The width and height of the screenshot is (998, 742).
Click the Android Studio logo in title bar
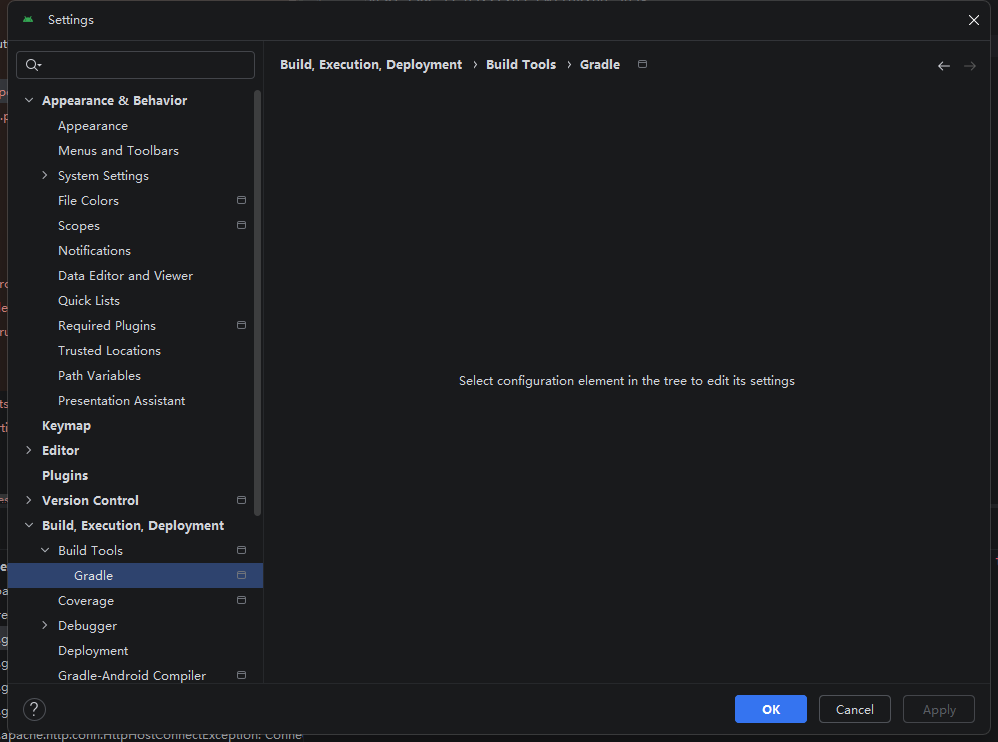[28, 20]
